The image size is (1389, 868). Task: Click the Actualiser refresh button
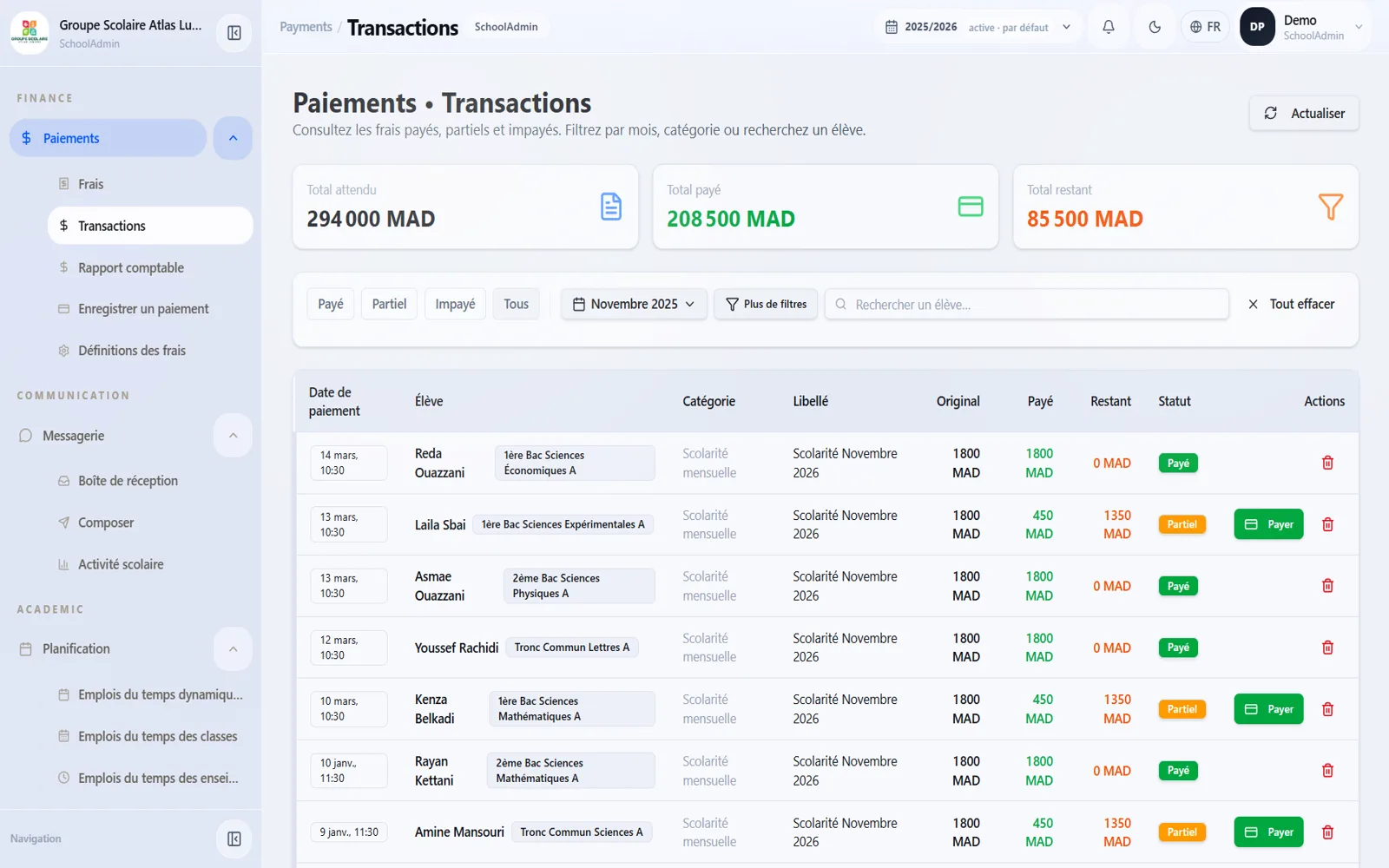coord(1304,113)
